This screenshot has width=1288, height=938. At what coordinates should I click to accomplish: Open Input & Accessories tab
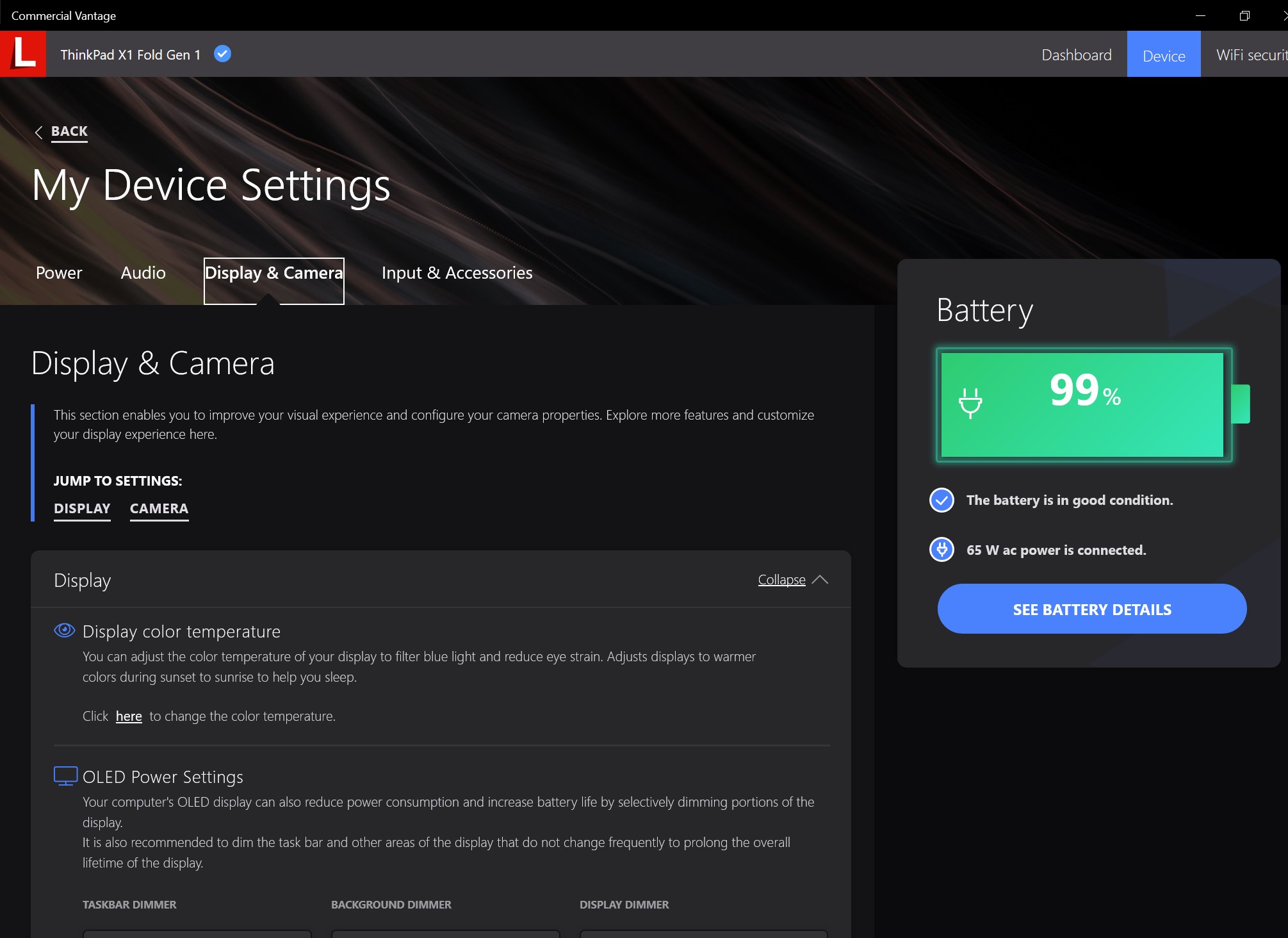457,273
